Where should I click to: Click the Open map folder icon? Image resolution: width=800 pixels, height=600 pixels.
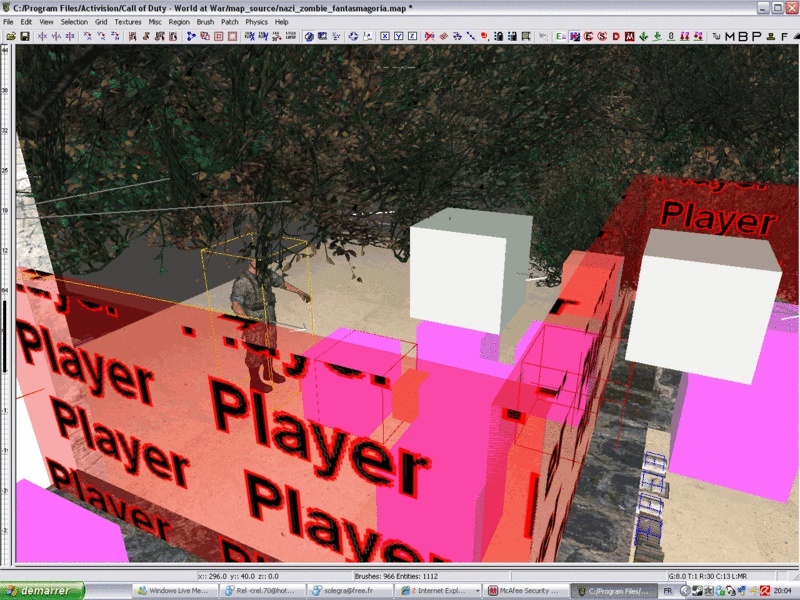(x=11, y=36)
